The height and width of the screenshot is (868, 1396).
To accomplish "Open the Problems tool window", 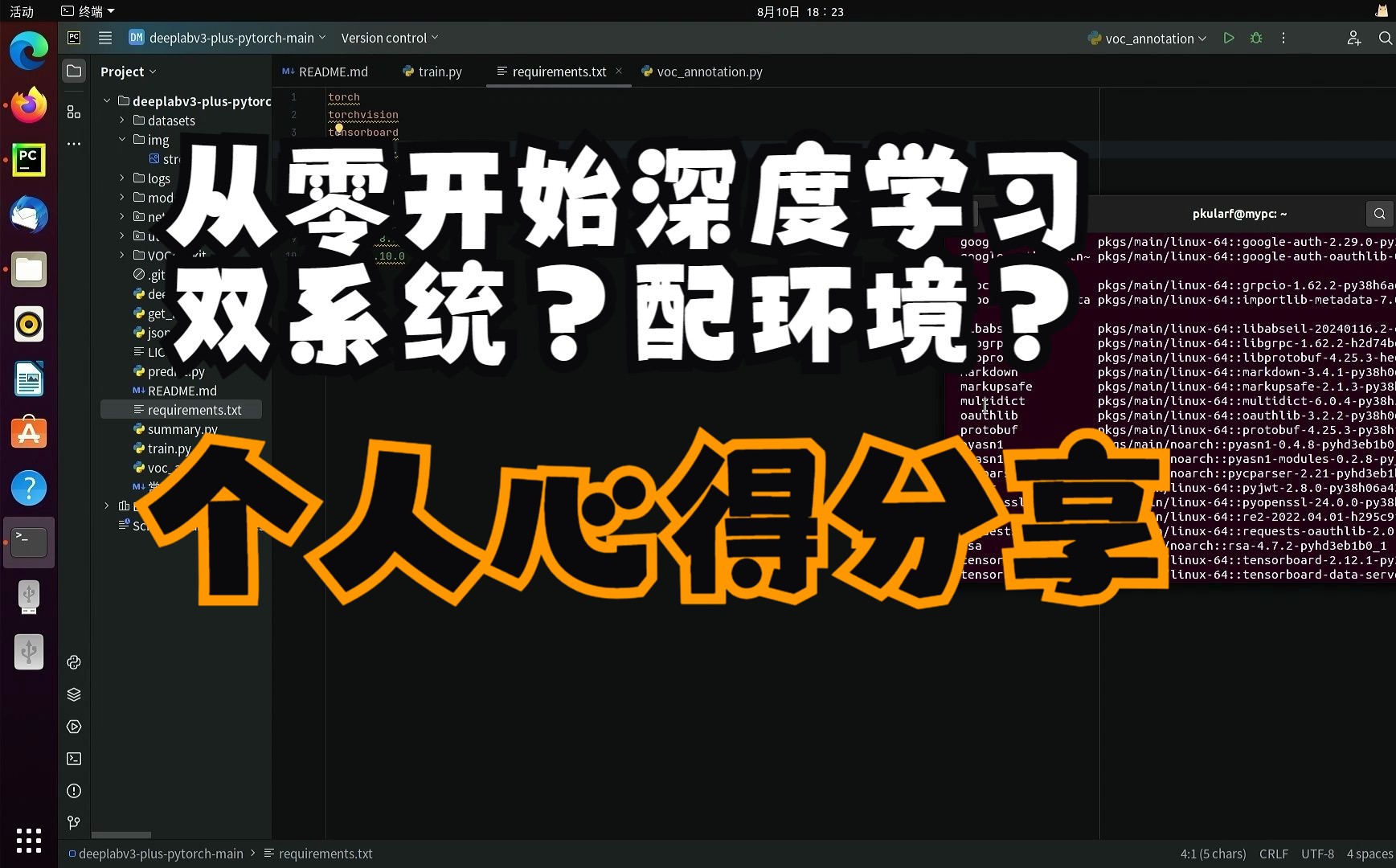I will click(74, 791).
